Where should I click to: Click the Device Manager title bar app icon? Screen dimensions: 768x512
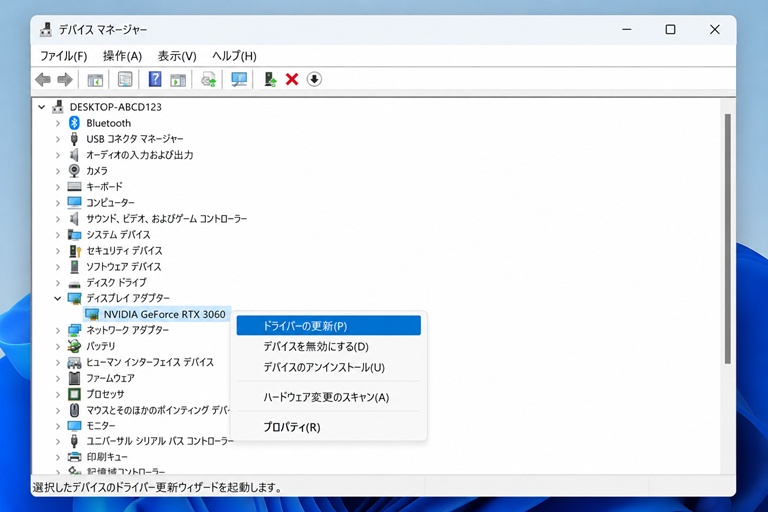click(46, 29)
